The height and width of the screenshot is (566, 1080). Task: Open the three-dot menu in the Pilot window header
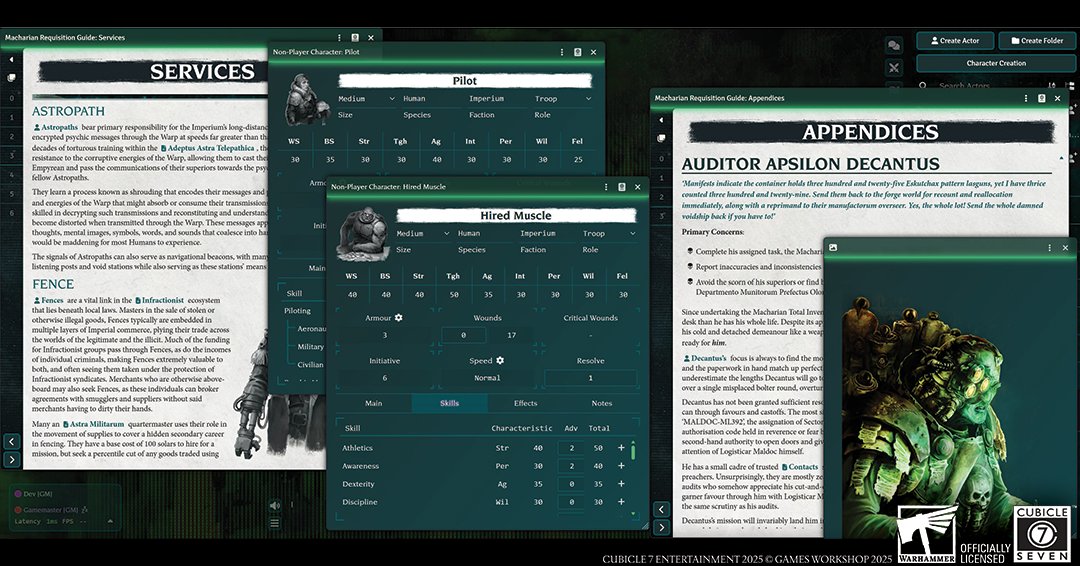(561, 52)
